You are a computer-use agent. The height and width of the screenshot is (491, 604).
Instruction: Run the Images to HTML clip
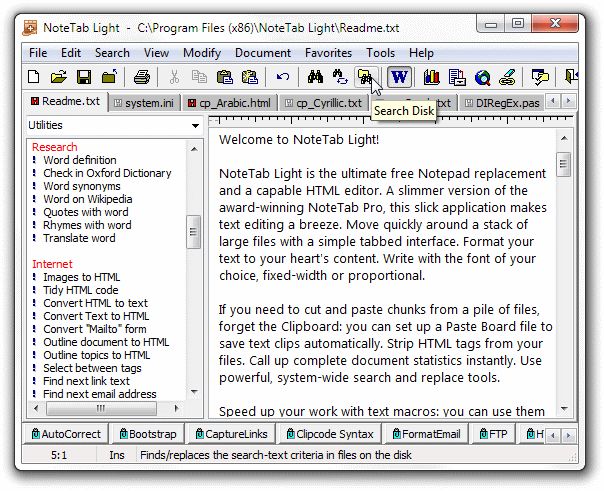(81, 277)
